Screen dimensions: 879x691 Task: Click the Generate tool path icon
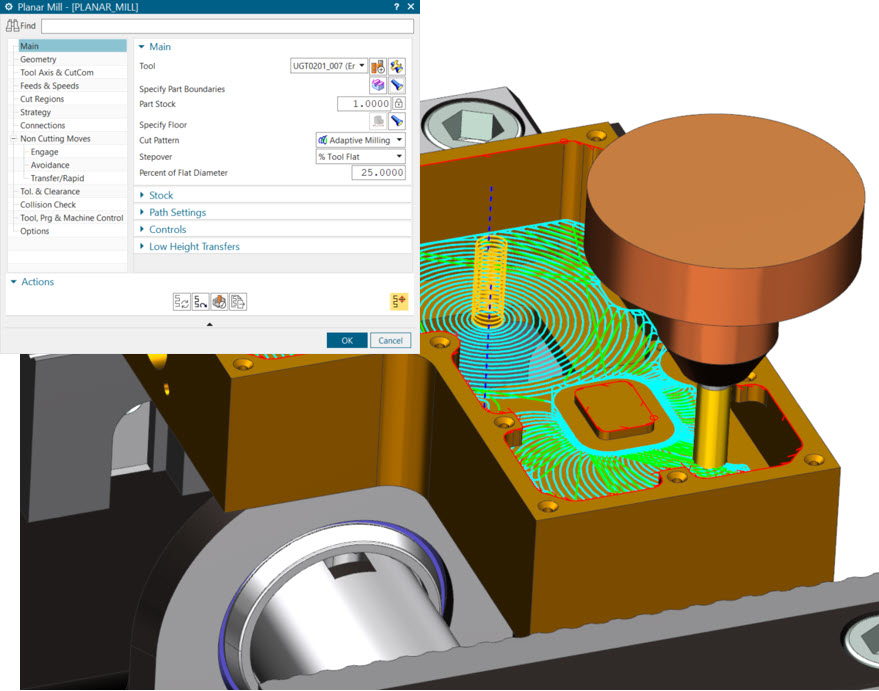coord(181,301)
